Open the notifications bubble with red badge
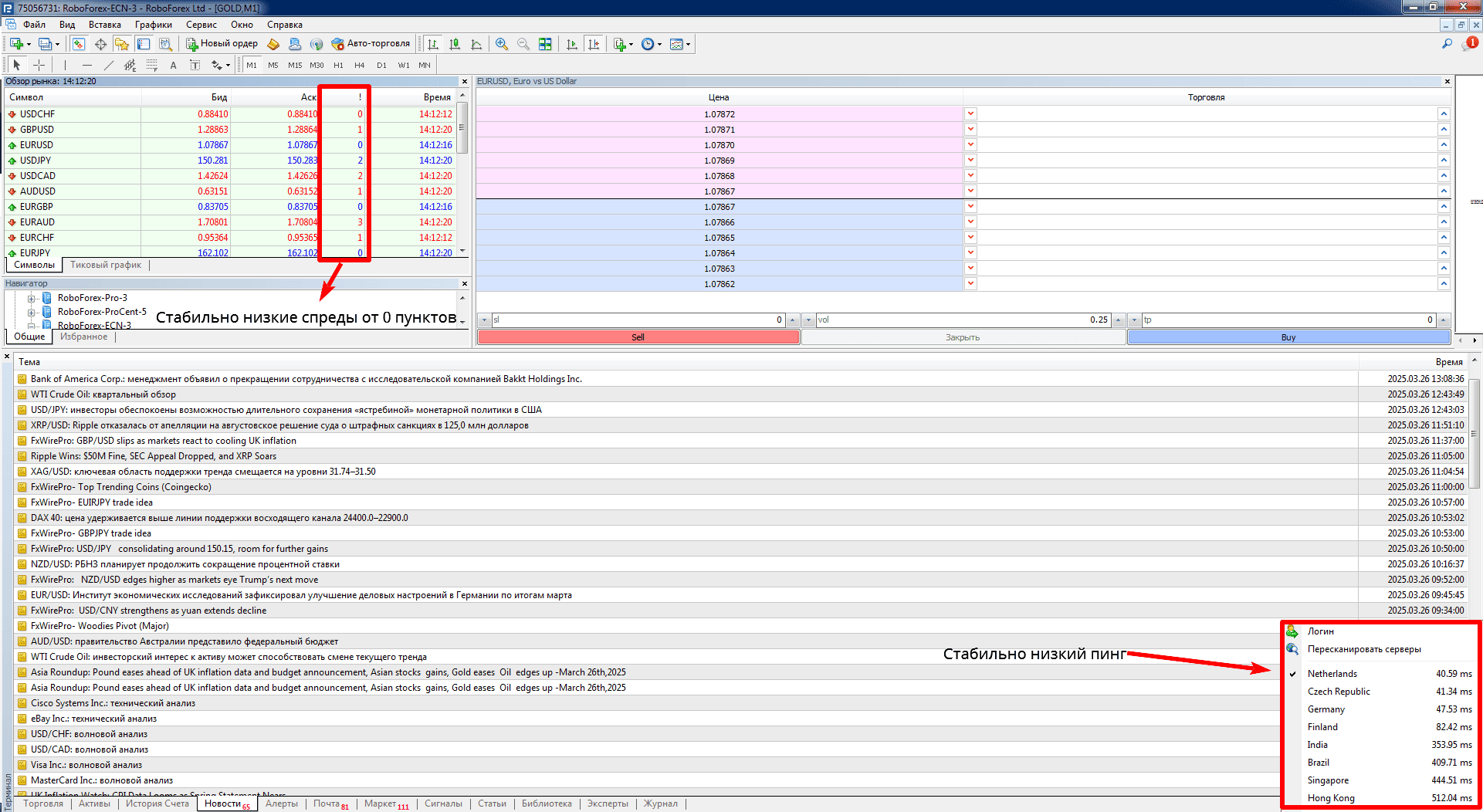This screenshot has height=812, width=1483. coord(1469,44)
